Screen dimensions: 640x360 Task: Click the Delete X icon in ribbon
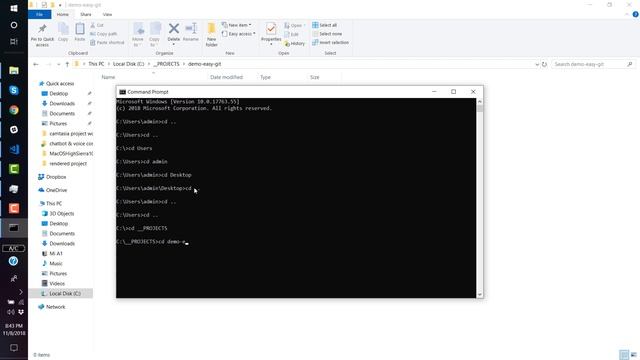(x=173, y=28)
